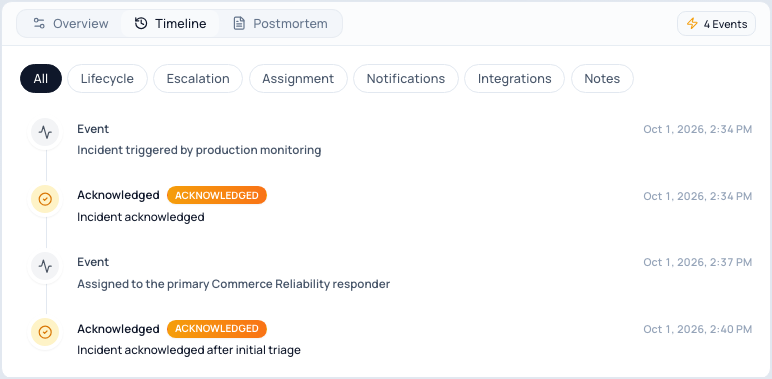Switch to the Timeline tab
The width and height of the screenshot is (772, 379).
click(170, 24)
